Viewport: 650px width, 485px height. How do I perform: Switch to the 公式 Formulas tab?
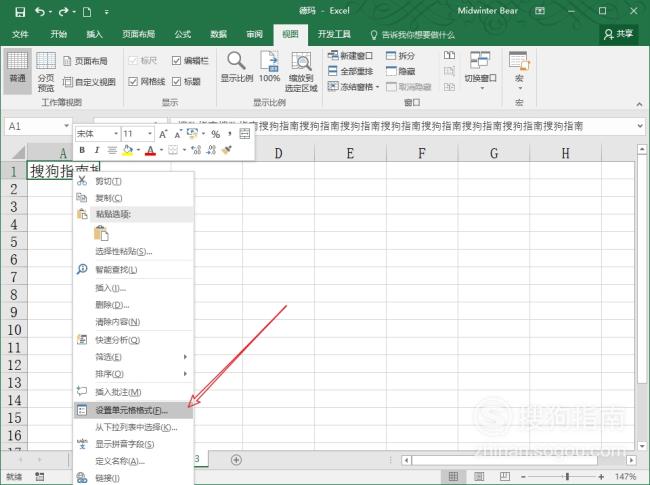(x=182, y=34)
